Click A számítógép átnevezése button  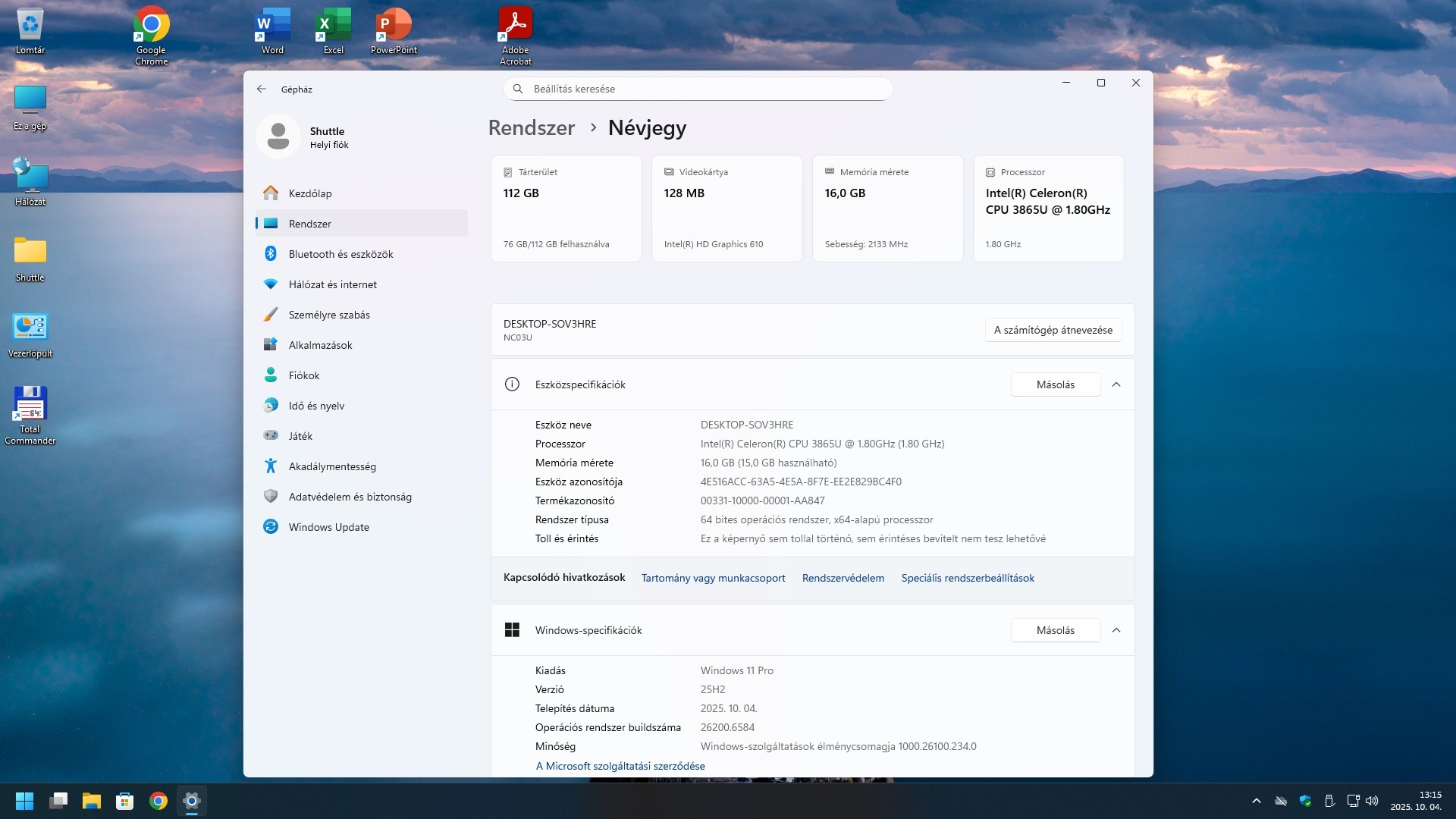[1053, 330]
